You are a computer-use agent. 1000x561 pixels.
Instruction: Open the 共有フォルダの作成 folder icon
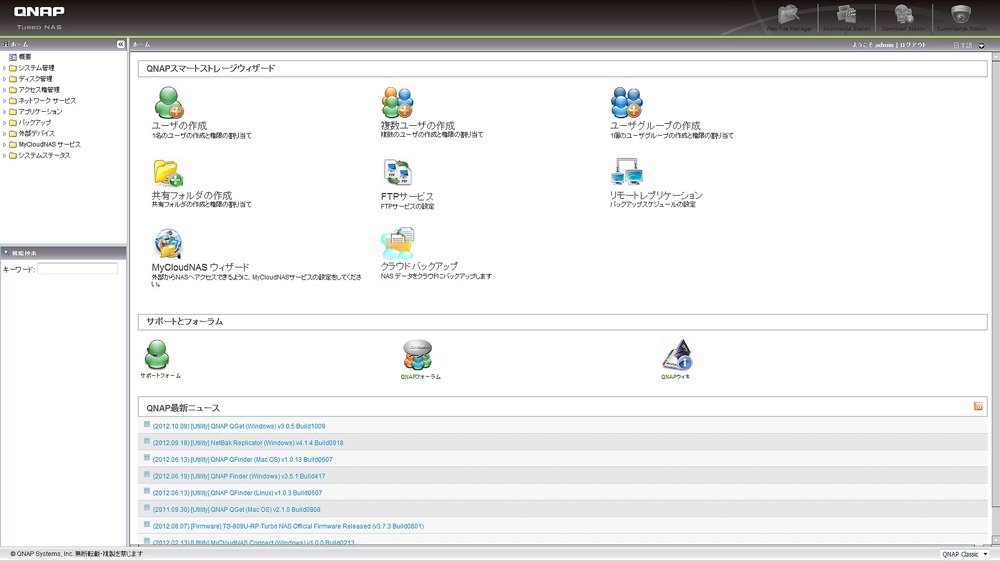coord(168,173)
